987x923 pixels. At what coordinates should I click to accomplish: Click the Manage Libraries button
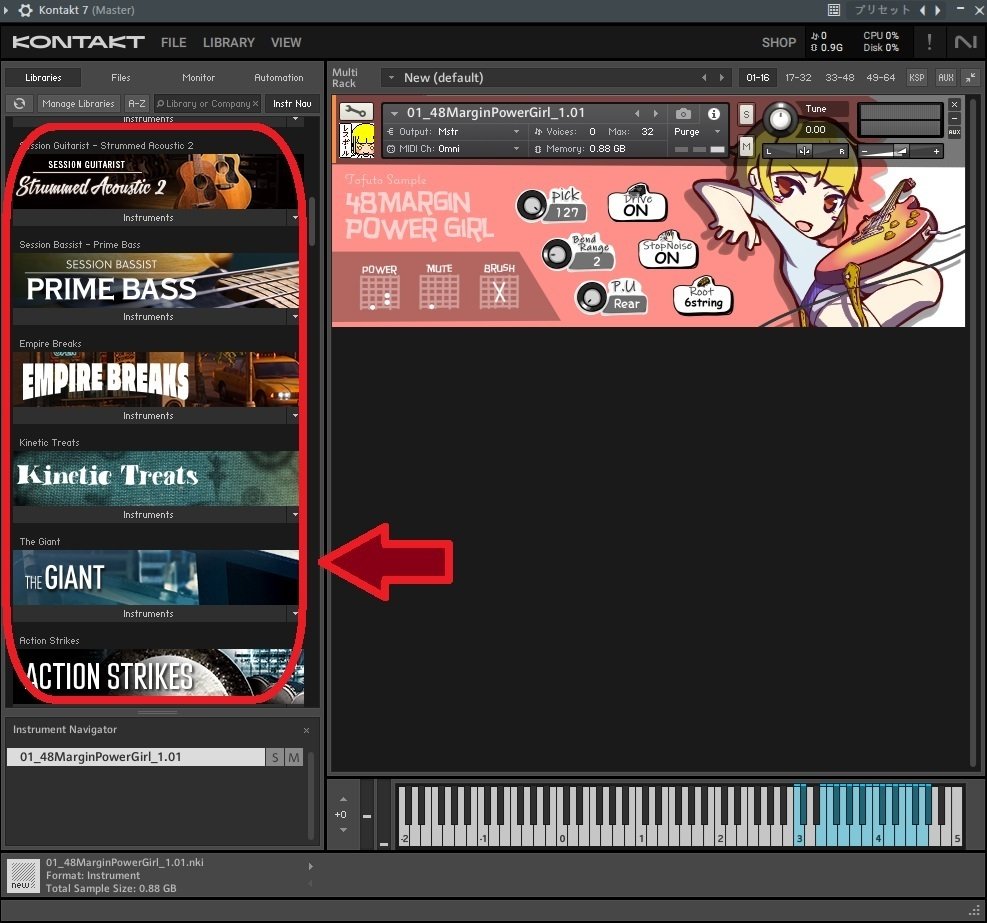coord(78,103)
